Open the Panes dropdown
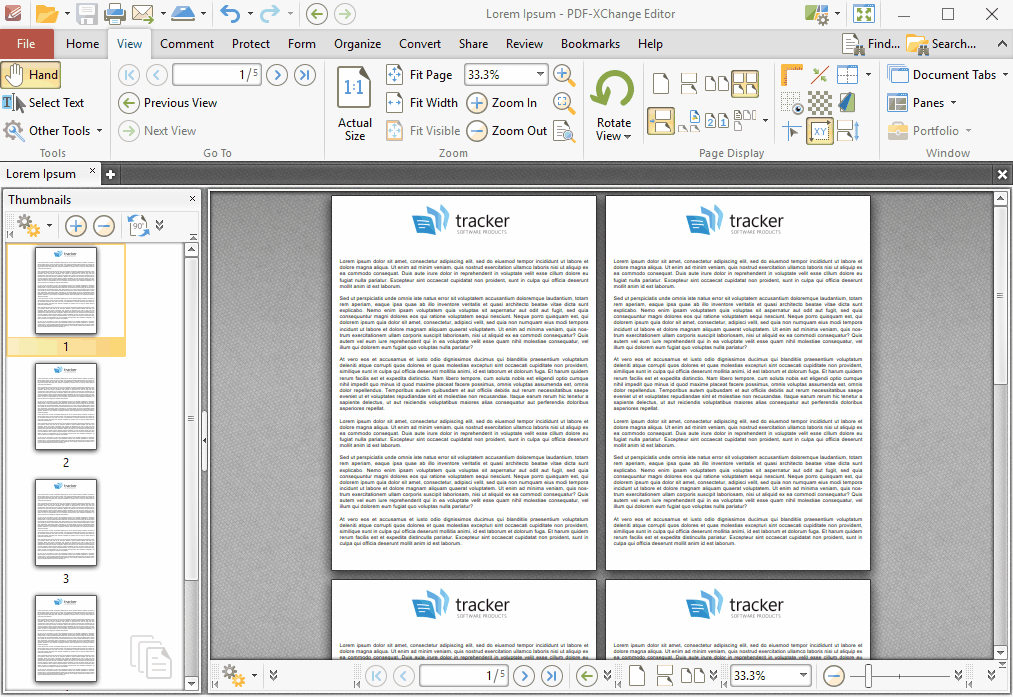This screenshot has width=1013, height=697. pyautogui.click(x=953, y=103)
